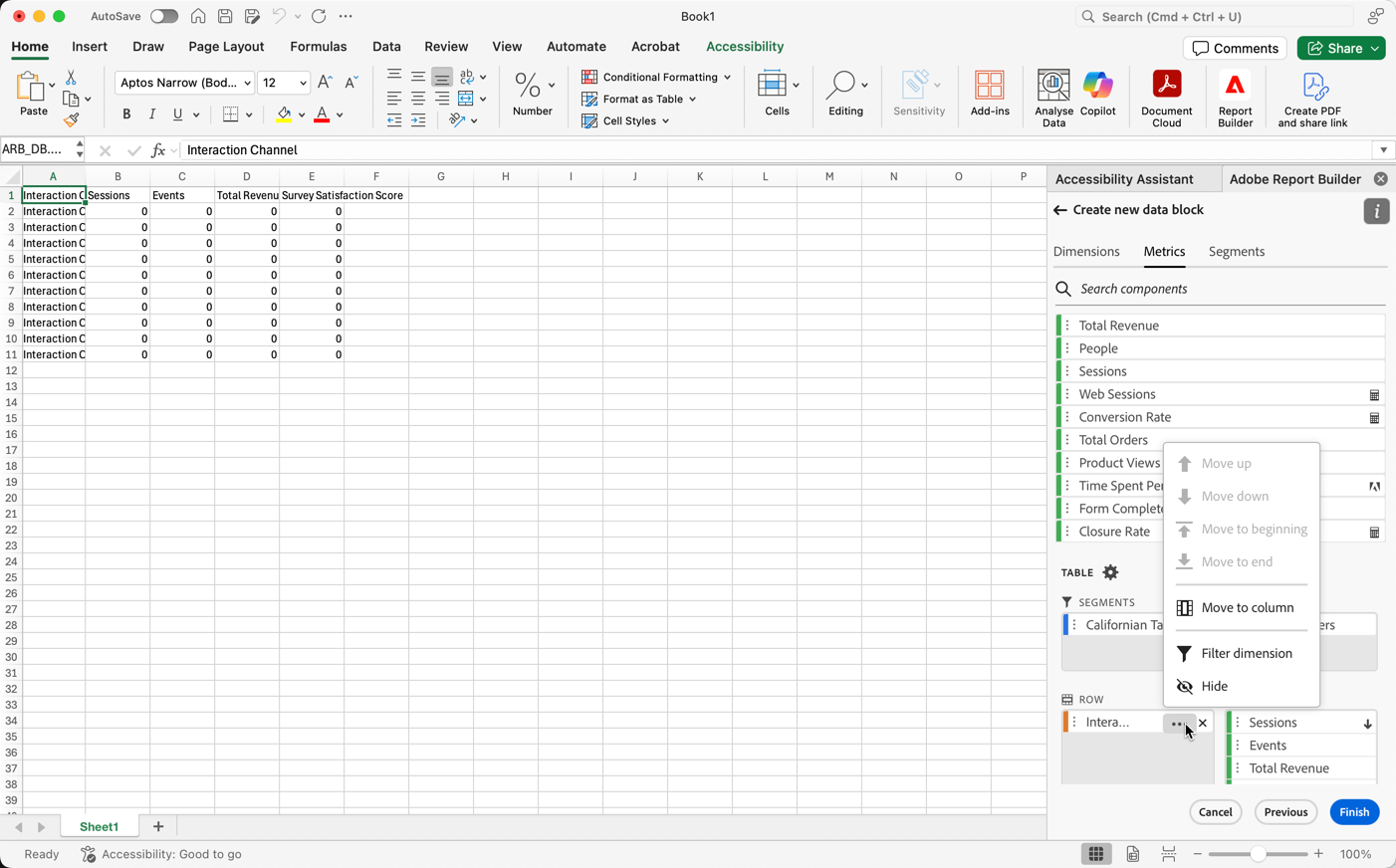Click the Save icon in title bar
Image resolution: width=1396 pixels, height=868 pixels.
[225, 17]
